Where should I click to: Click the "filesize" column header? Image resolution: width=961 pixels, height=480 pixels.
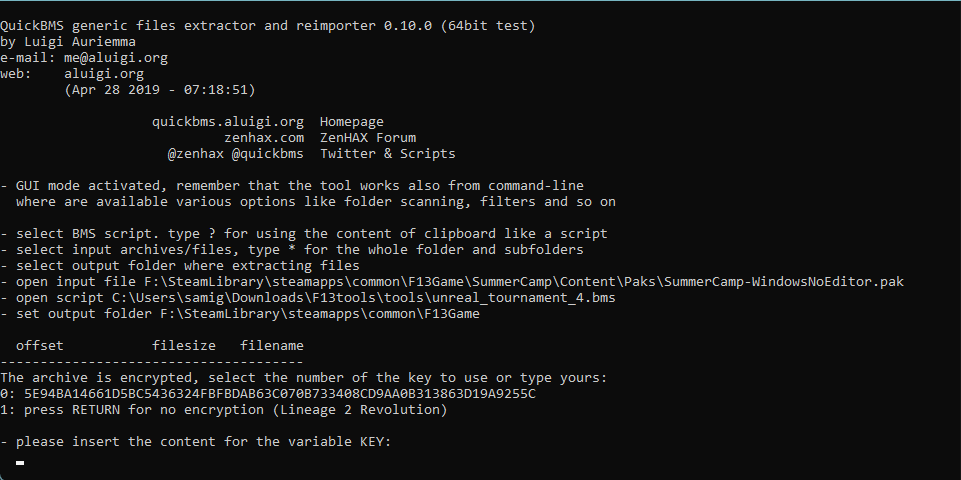tap(184, 346)
